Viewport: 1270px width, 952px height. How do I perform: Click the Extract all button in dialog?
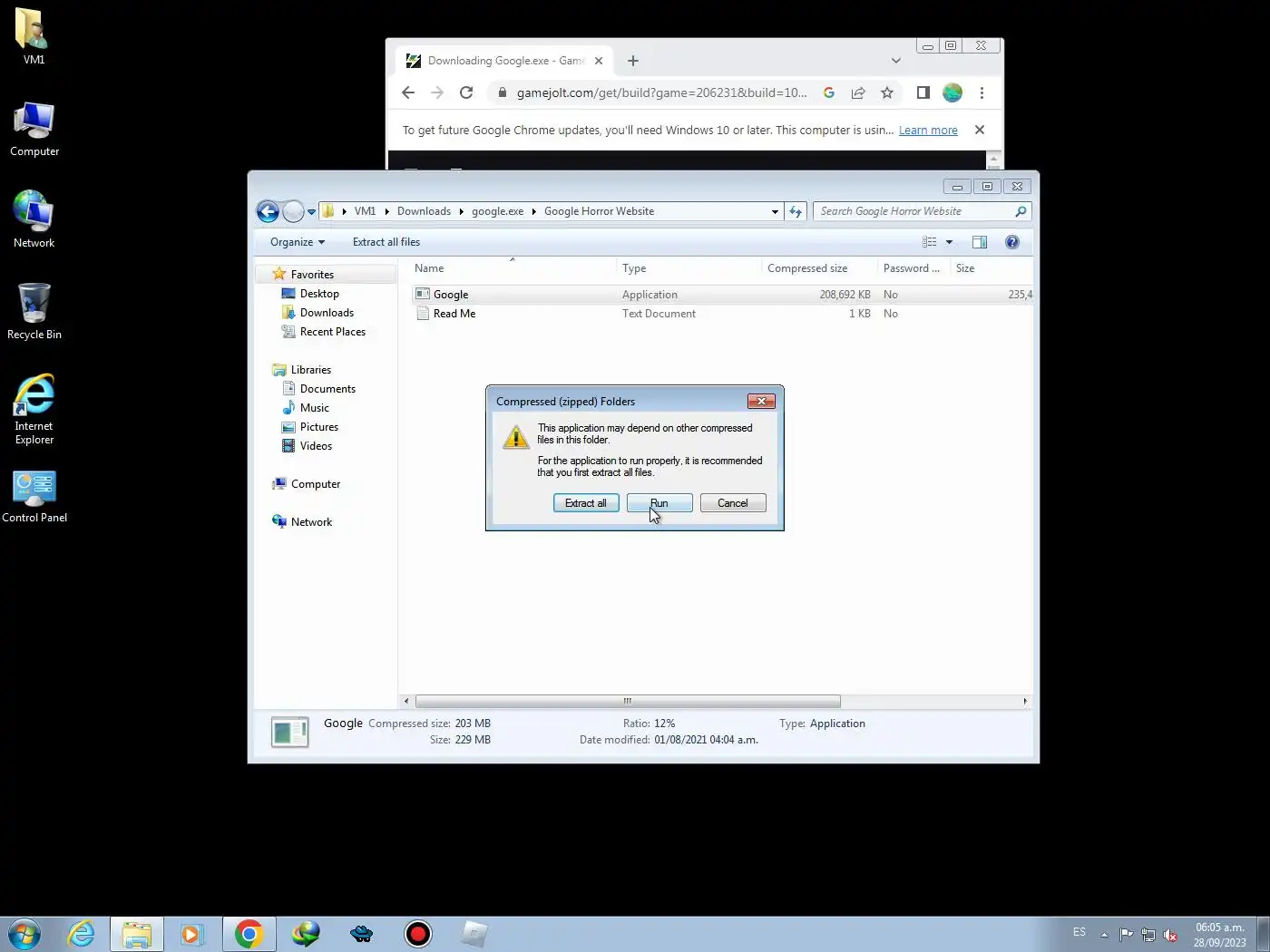coord(586,503)
